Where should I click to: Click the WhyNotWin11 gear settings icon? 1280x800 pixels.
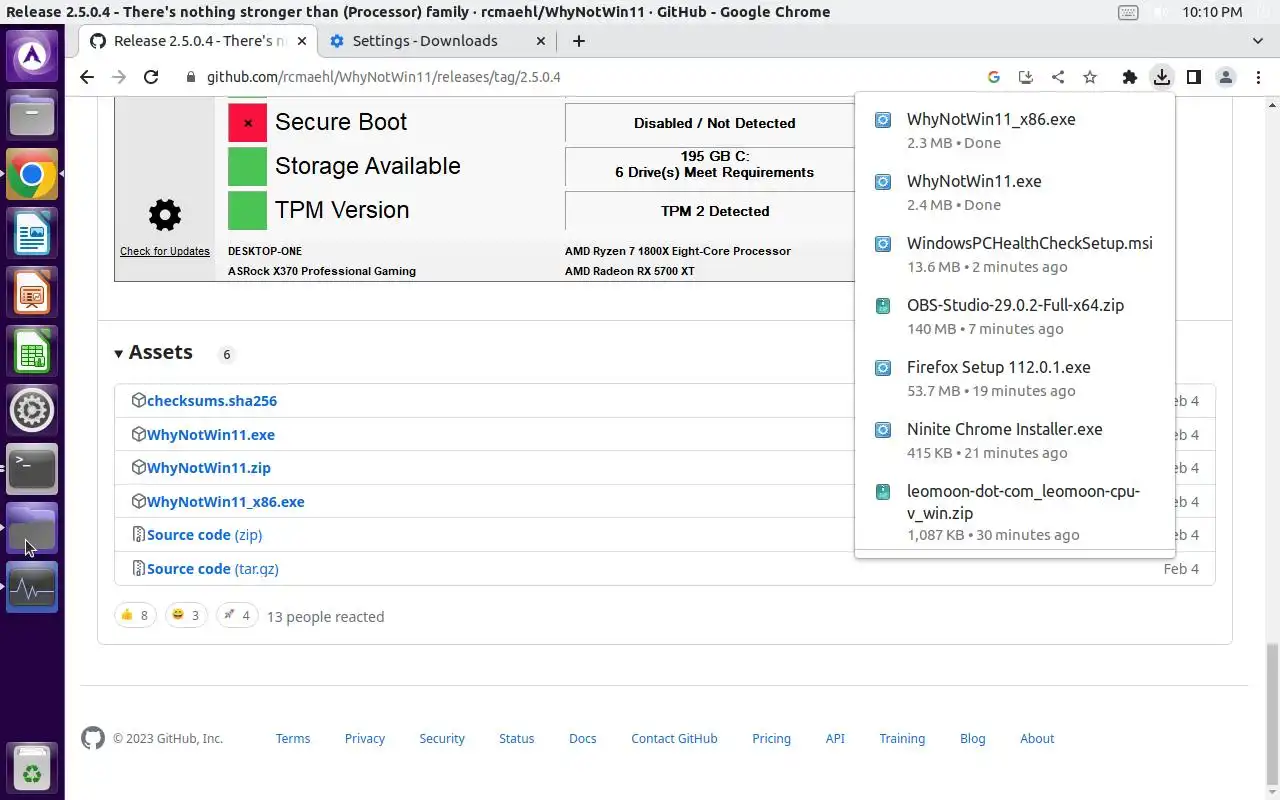point(165,214)
